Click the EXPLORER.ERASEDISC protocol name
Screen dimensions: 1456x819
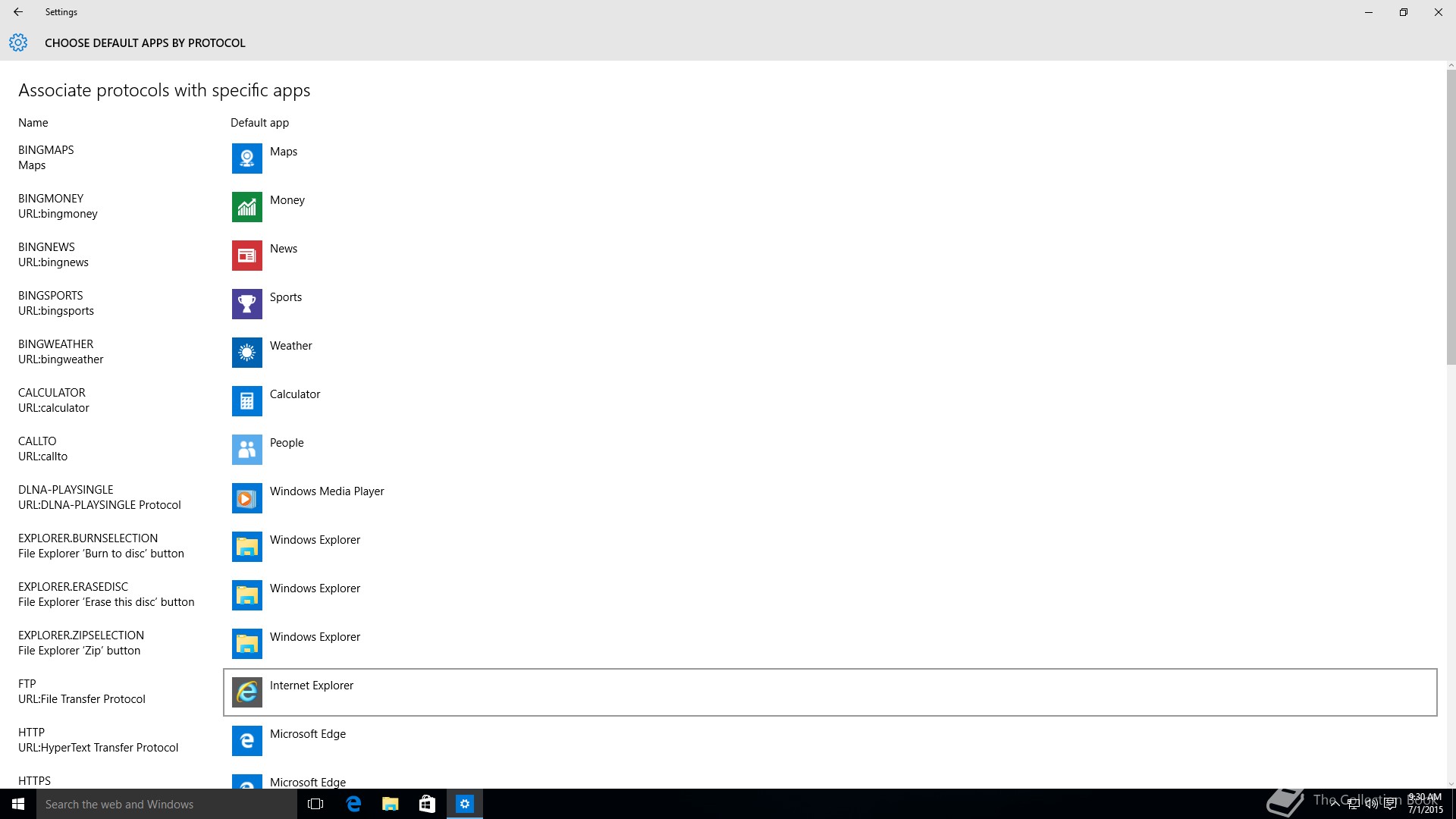tap(73, 587)
